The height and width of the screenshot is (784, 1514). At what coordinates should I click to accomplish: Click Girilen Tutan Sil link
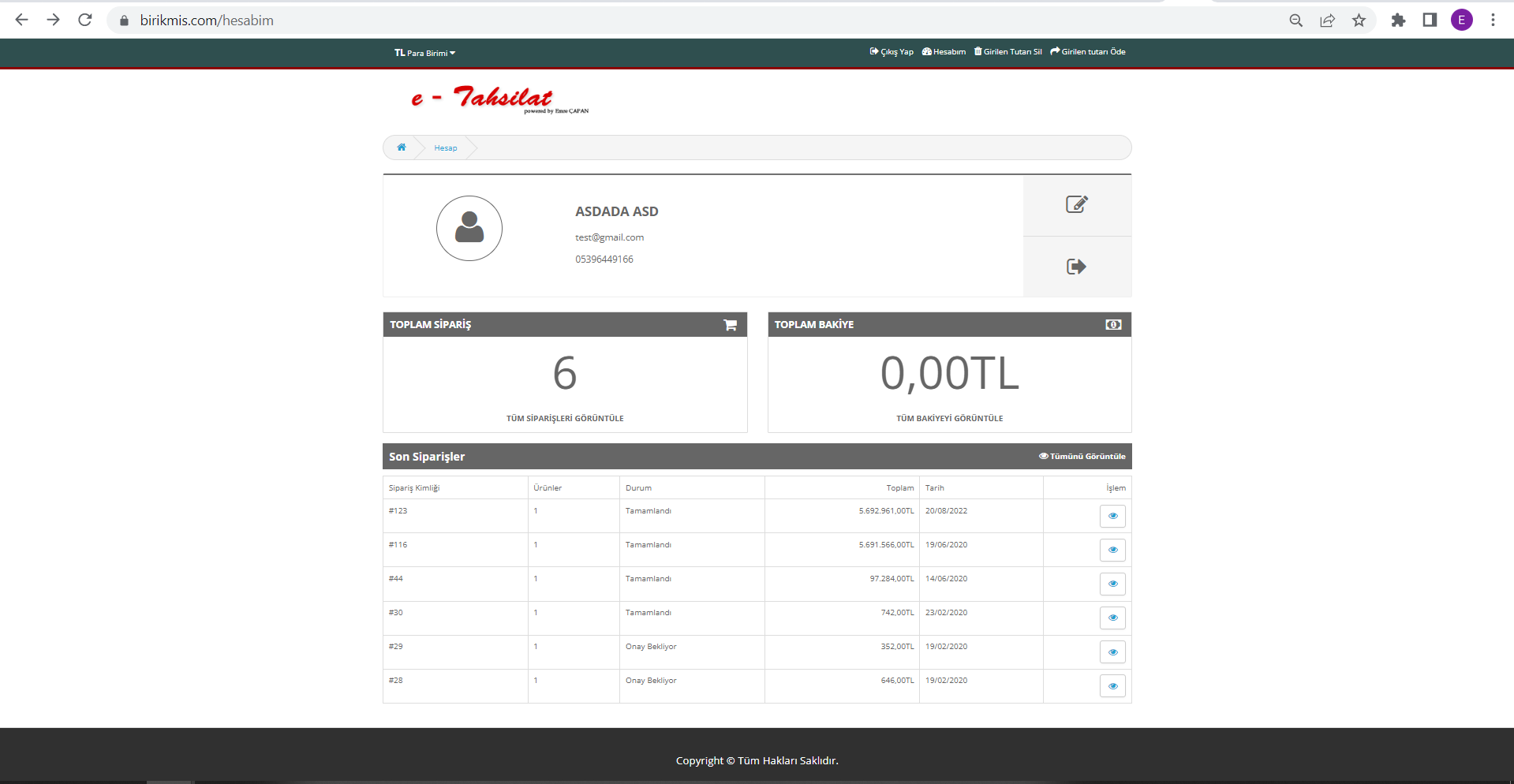[1008, 52]
